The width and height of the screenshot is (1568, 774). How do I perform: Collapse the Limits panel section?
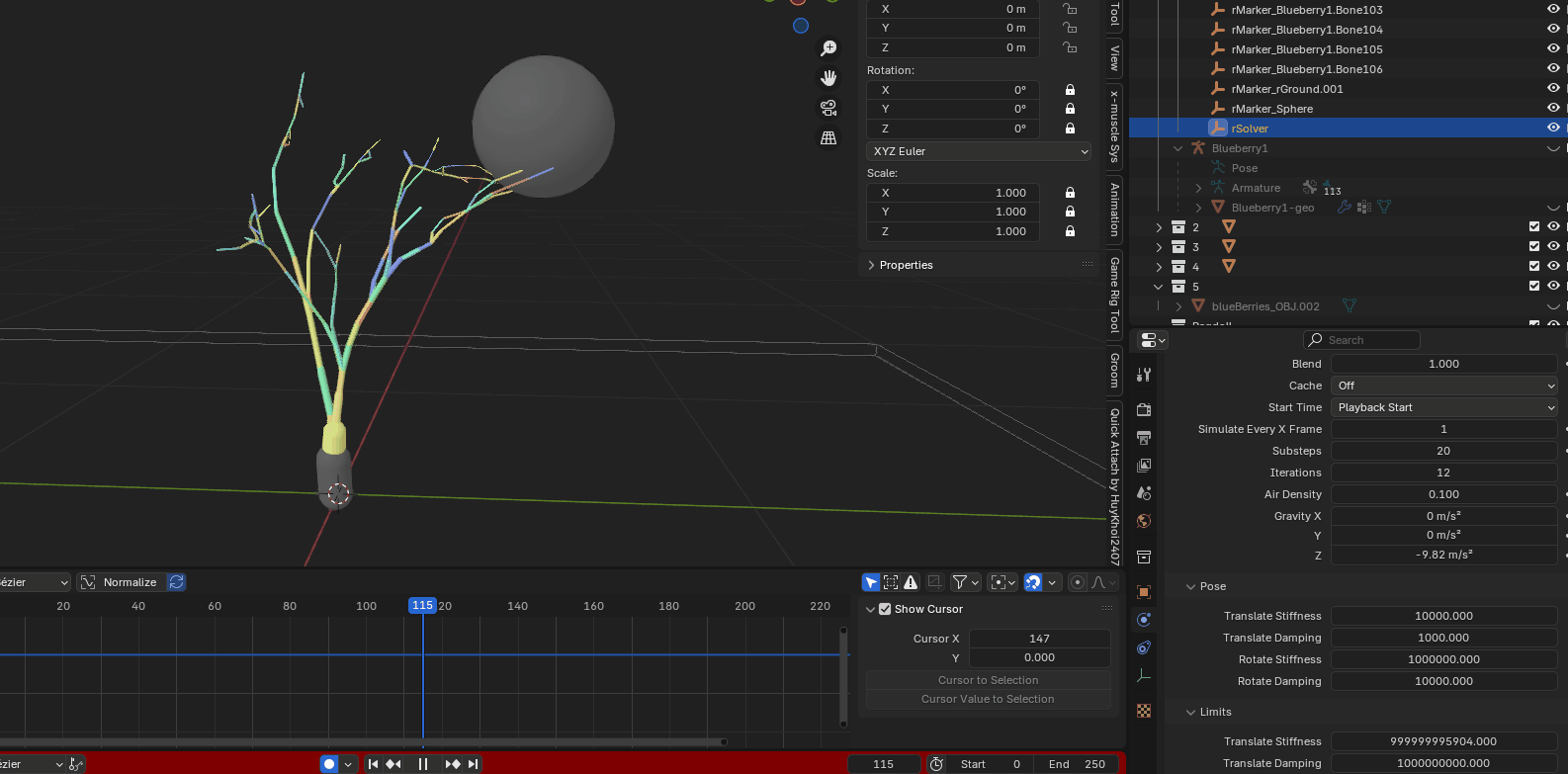(x=1190, y=712)
